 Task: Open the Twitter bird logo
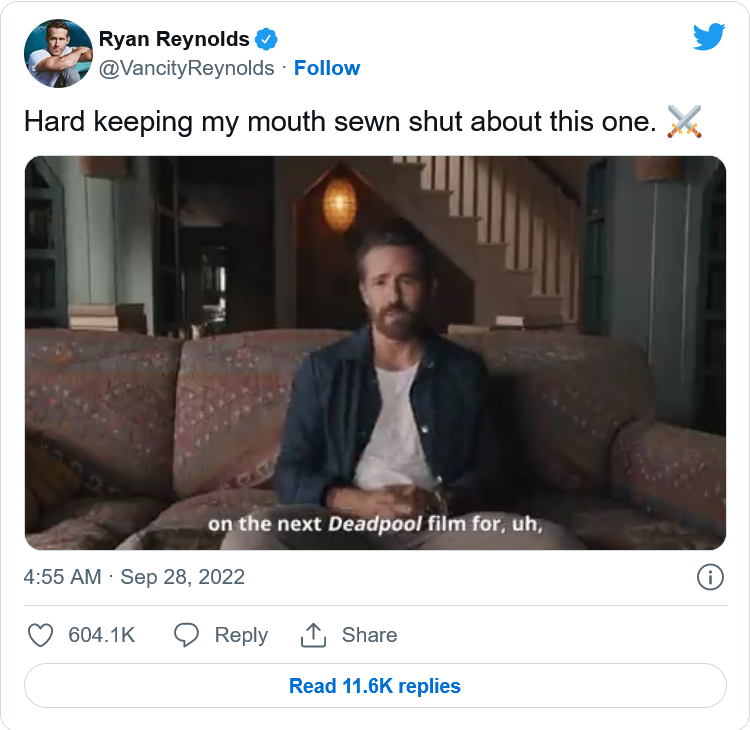(x=709, y=36)
